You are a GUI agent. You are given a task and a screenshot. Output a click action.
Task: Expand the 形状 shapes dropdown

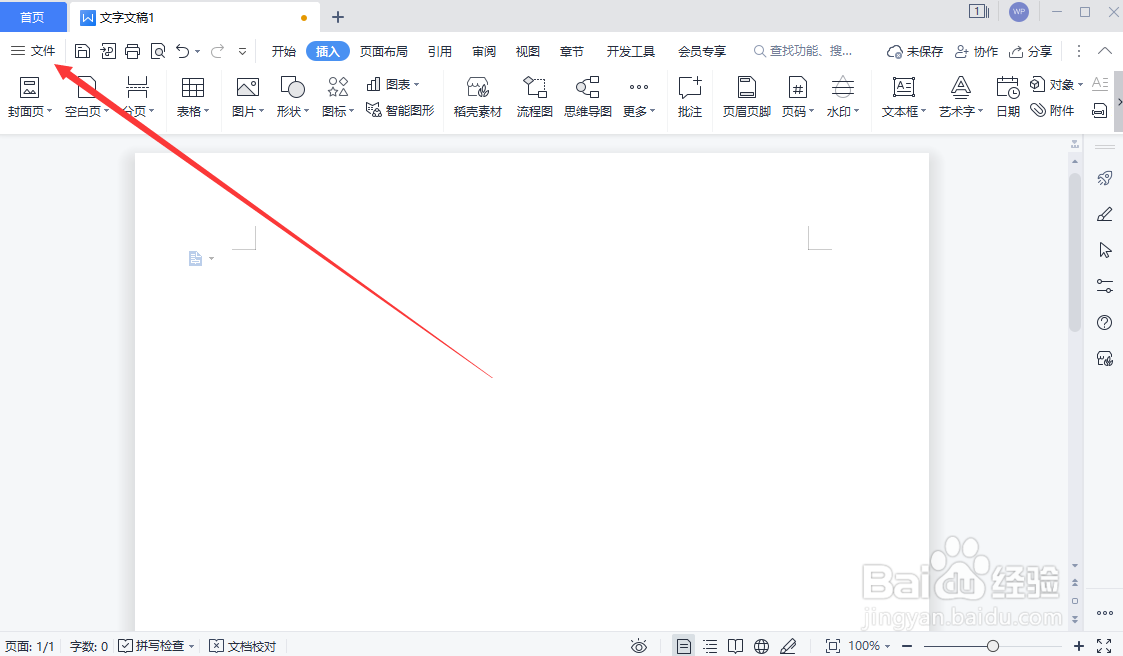coord(291,96)
